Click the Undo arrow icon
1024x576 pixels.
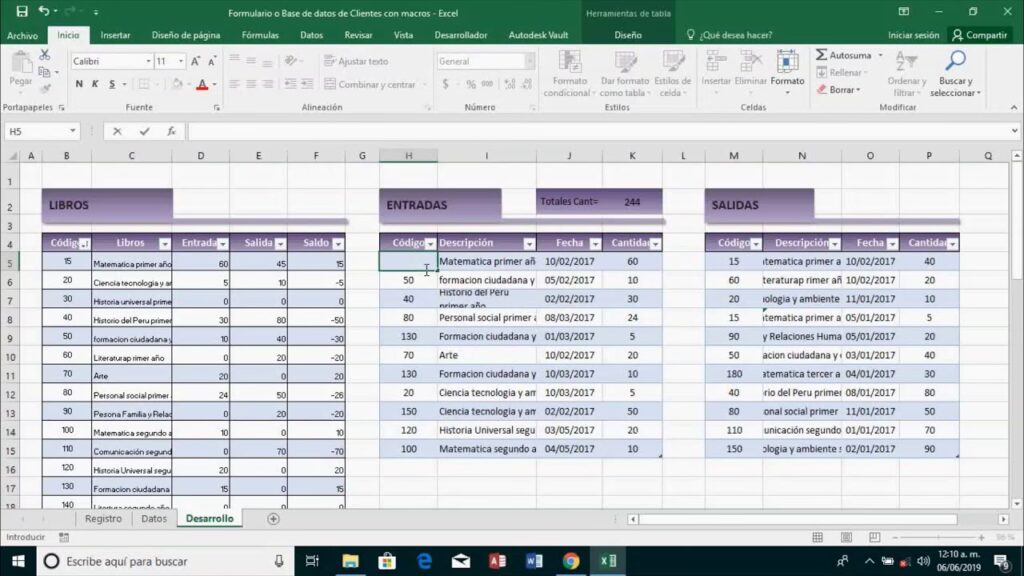[x=44, y=11]
